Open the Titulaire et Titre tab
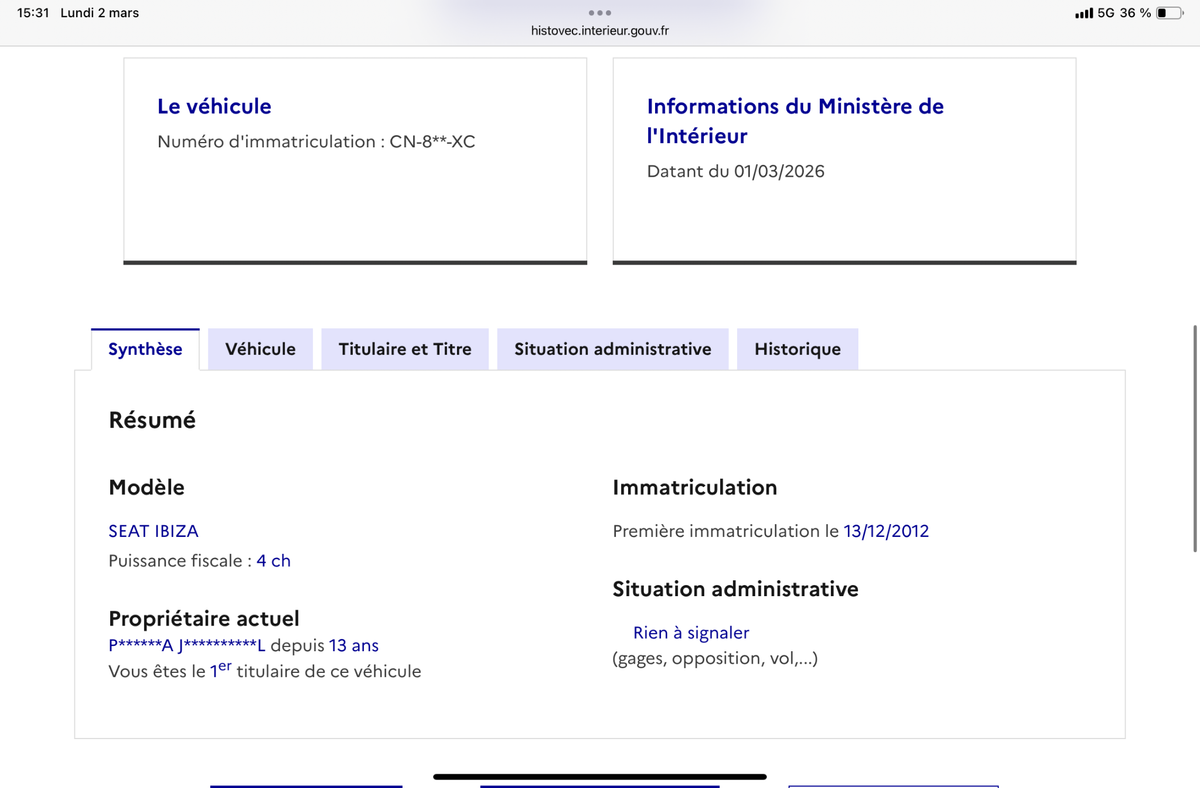 pyautogui.click(x=405, y=349)
